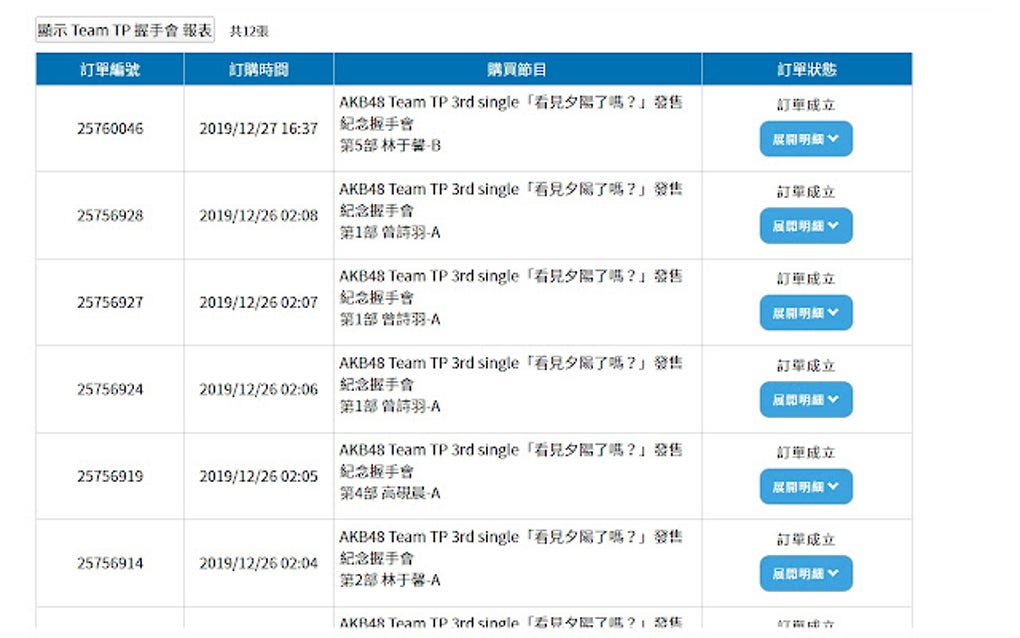Viewport: 1020px width, 638px height.
Task: Expand details for order 25756928
Action: pyautogui.click(x=806, y=226)
